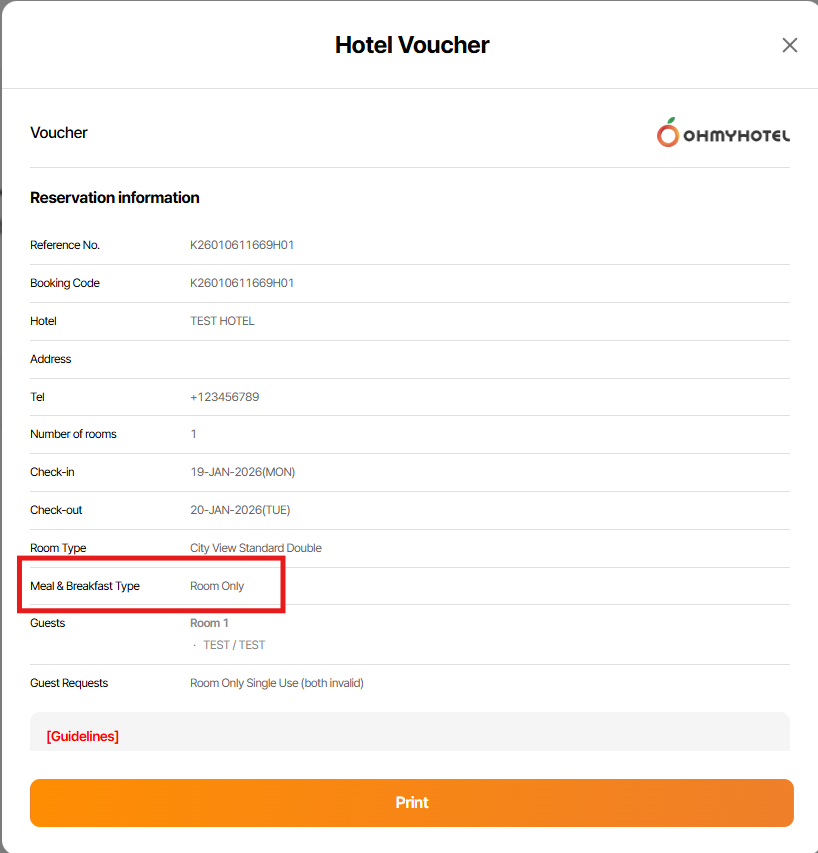Click the Room 1 guest heading
This screenshot has width=818, height=853.
[x=209, y=623]
